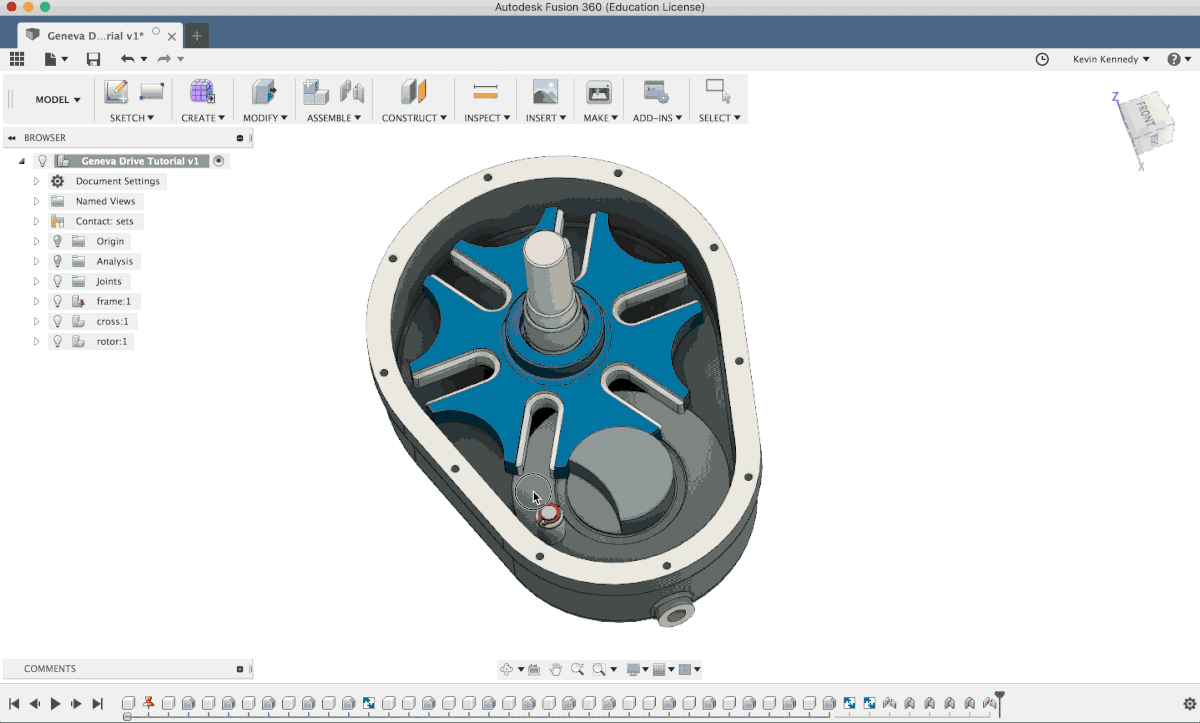Click the New Component assemble icon
The height and width of the screenshot is (723, 1200).
pos(315,92)
